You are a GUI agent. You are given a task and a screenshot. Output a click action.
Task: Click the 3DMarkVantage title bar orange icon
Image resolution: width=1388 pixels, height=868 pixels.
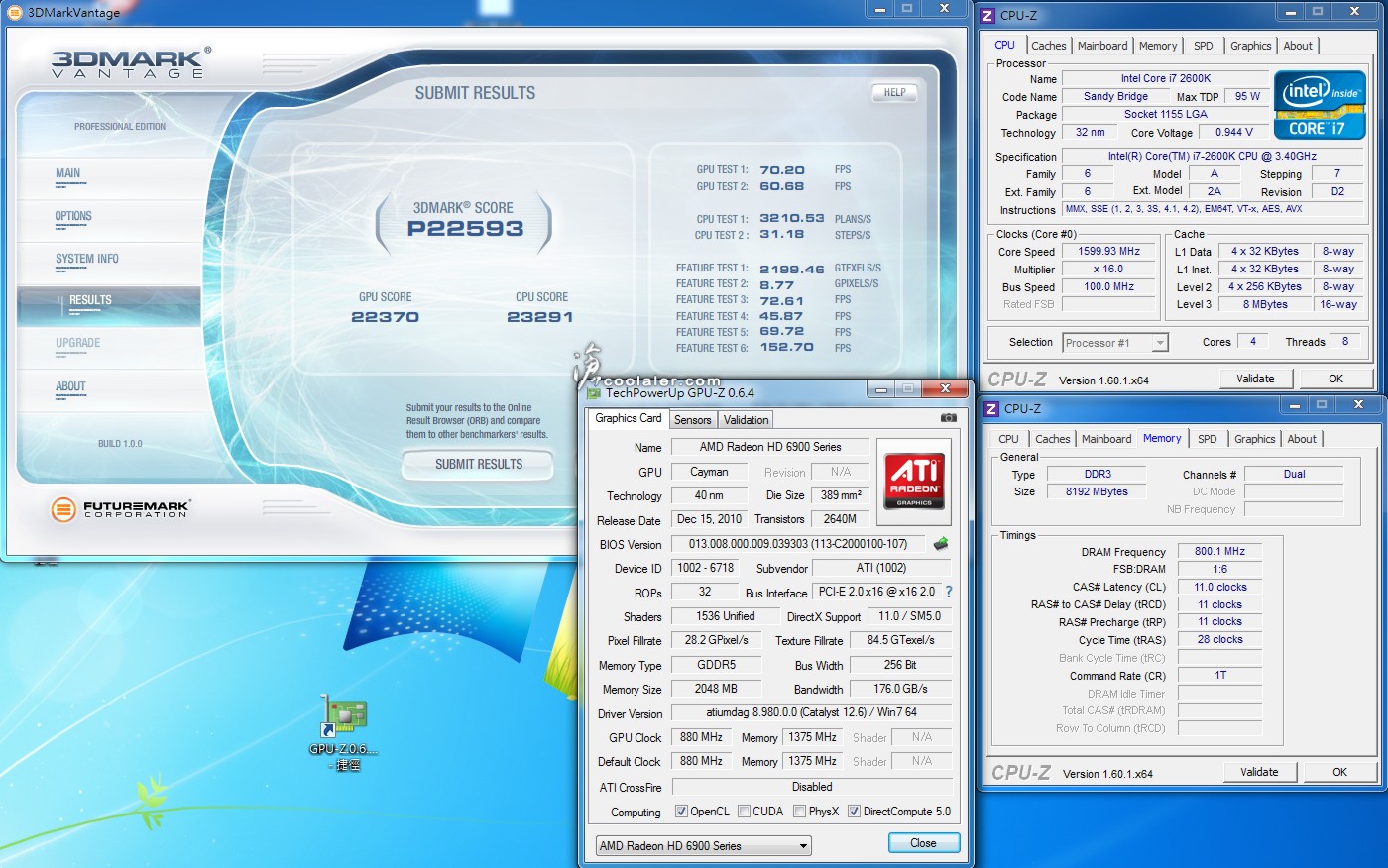15,12
